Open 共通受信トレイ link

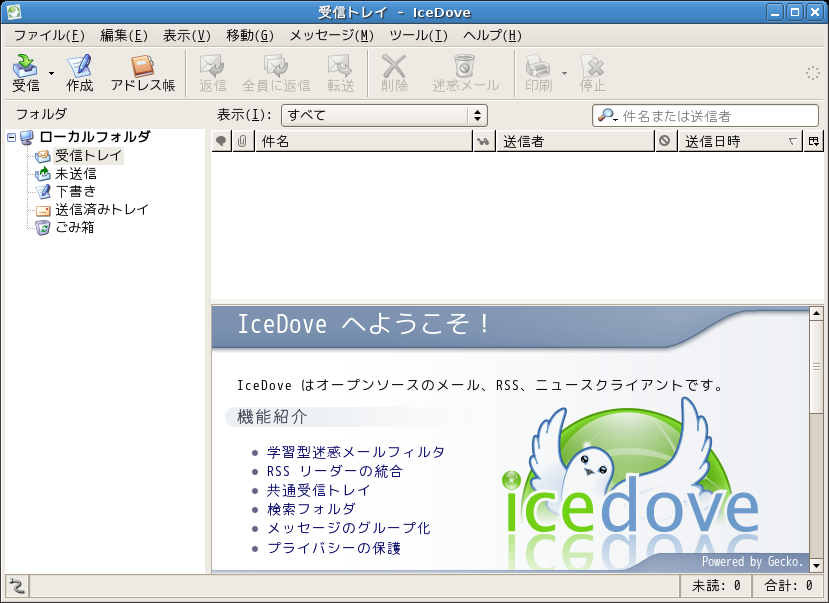tap(318, 490)
